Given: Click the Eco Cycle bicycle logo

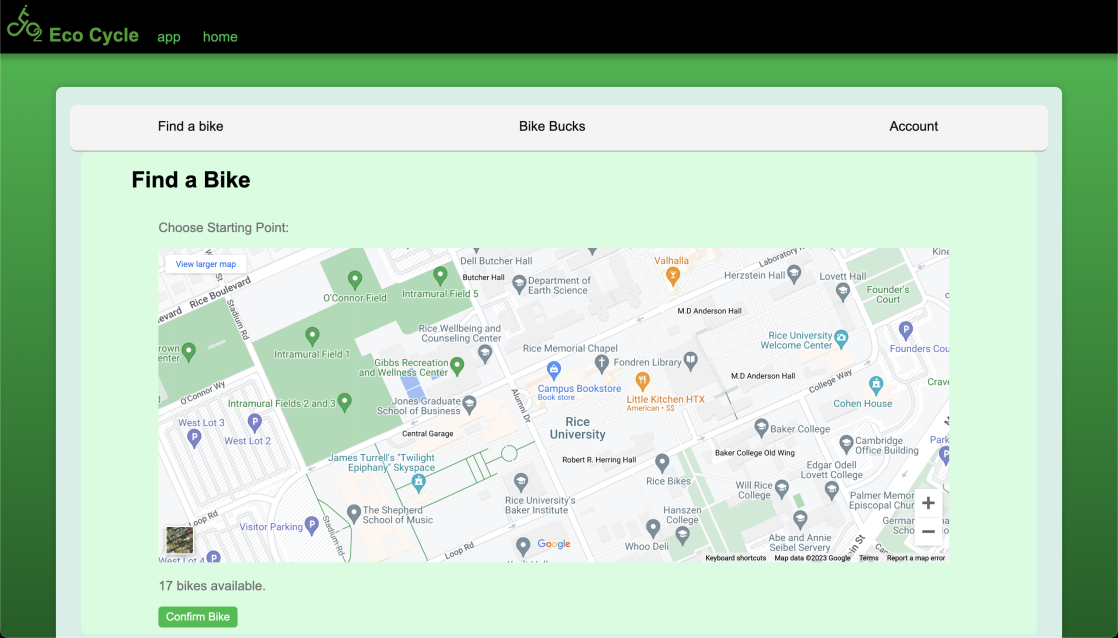Looking at the screenshot, I should (24, 24).
